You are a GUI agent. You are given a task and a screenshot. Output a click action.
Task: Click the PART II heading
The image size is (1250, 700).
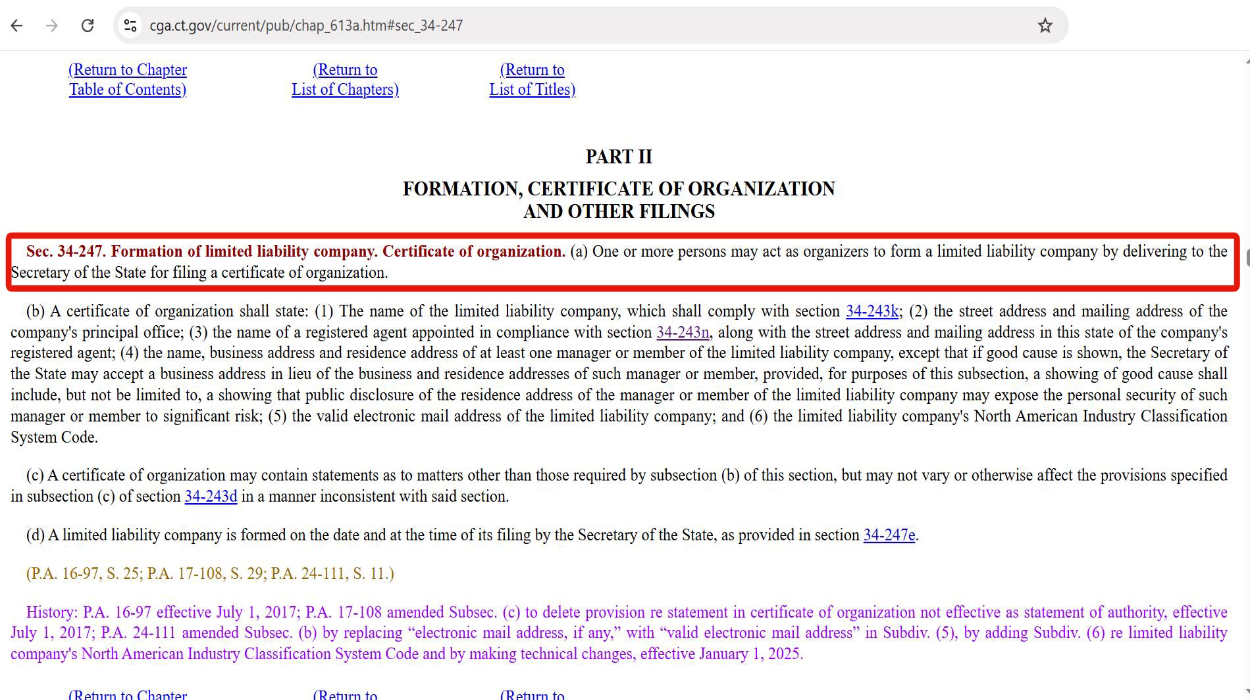(618, 157)
